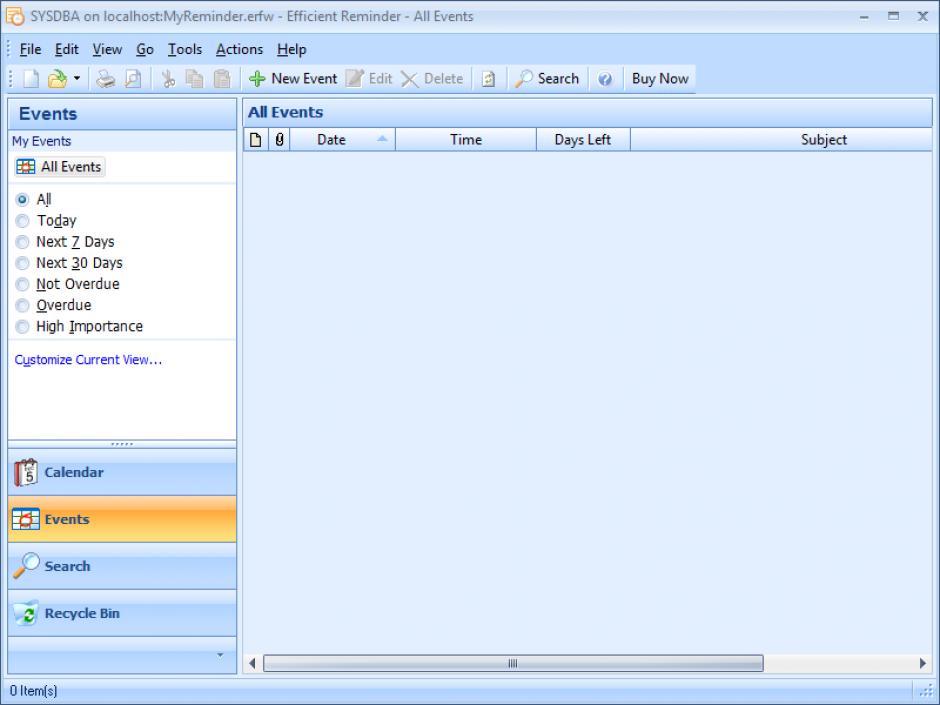
Task: Click the horizontal scrollbar thumb
Action: point(512,664)
